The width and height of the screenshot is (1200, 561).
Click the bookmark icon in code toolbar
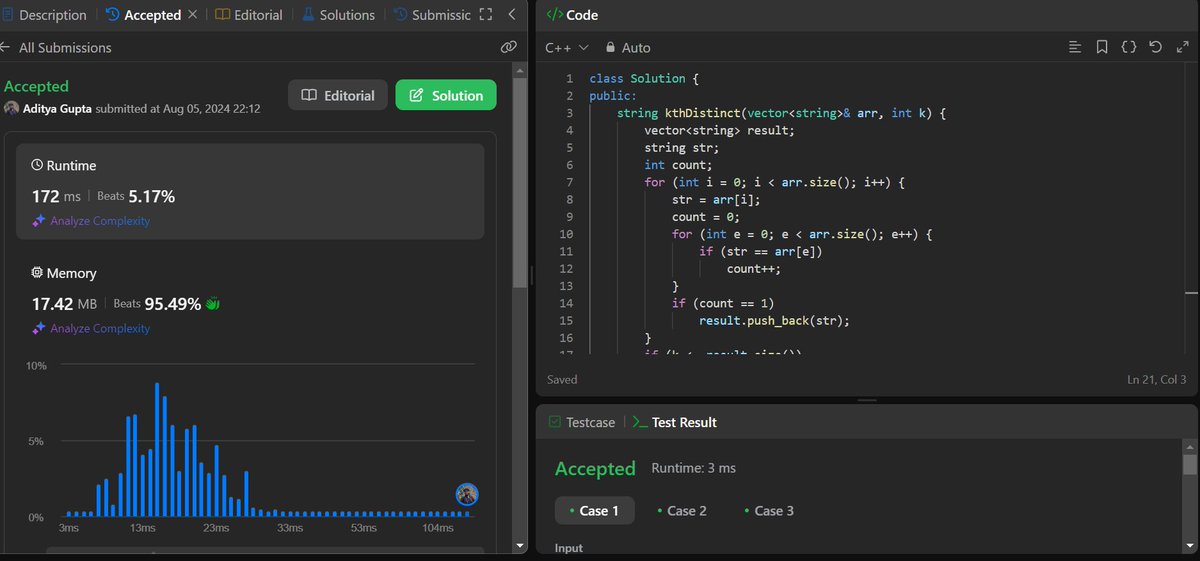pos(1101,47)
